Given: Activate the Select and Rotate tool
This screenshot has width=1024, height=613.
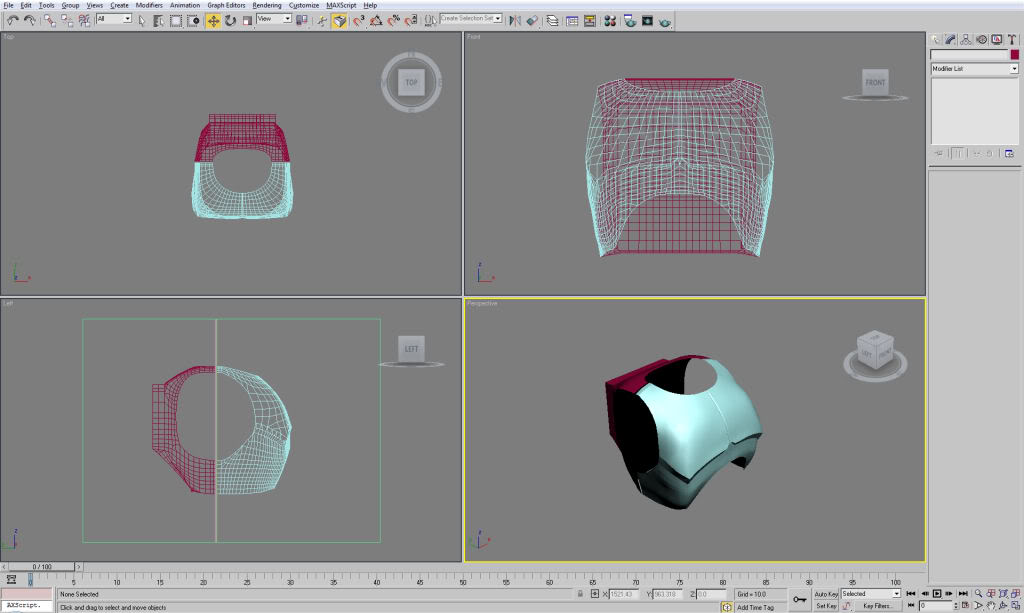Looking at the screenshot, I should coord(230,20).
